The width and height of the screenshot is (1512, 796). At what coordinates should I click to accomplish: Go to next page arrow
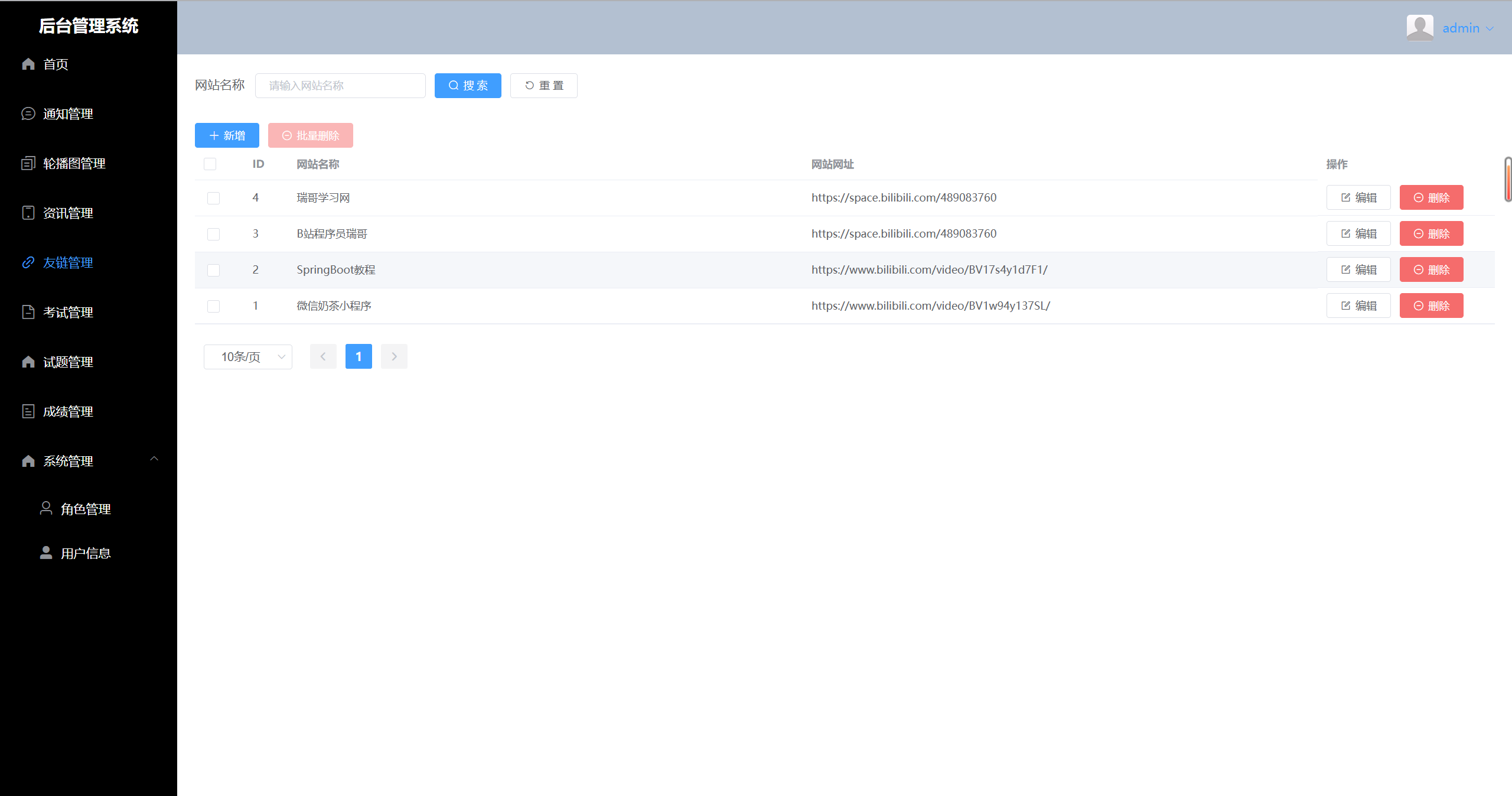(x=394, y=356)
